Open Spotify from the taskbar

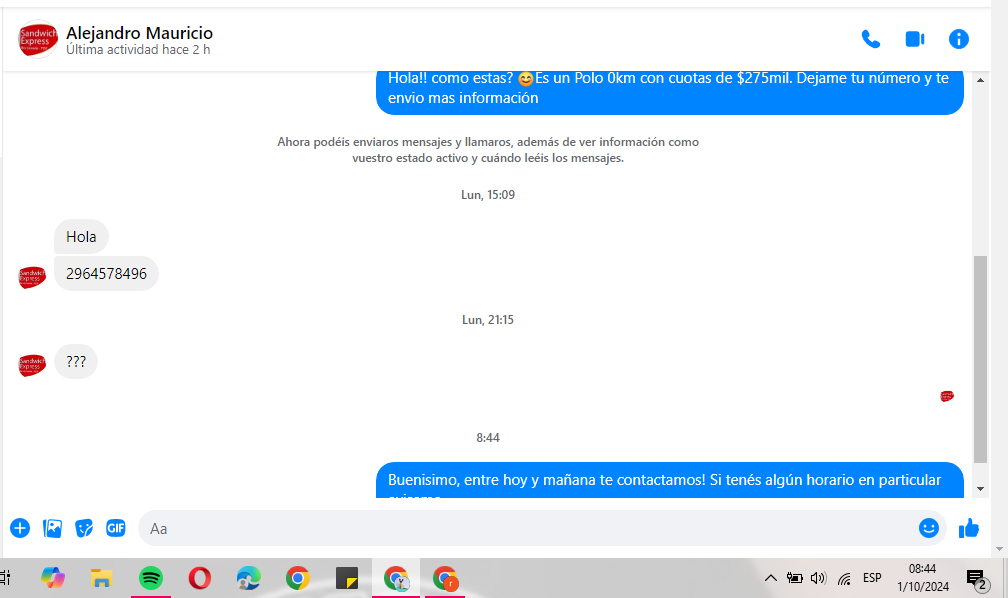[150, 578]
